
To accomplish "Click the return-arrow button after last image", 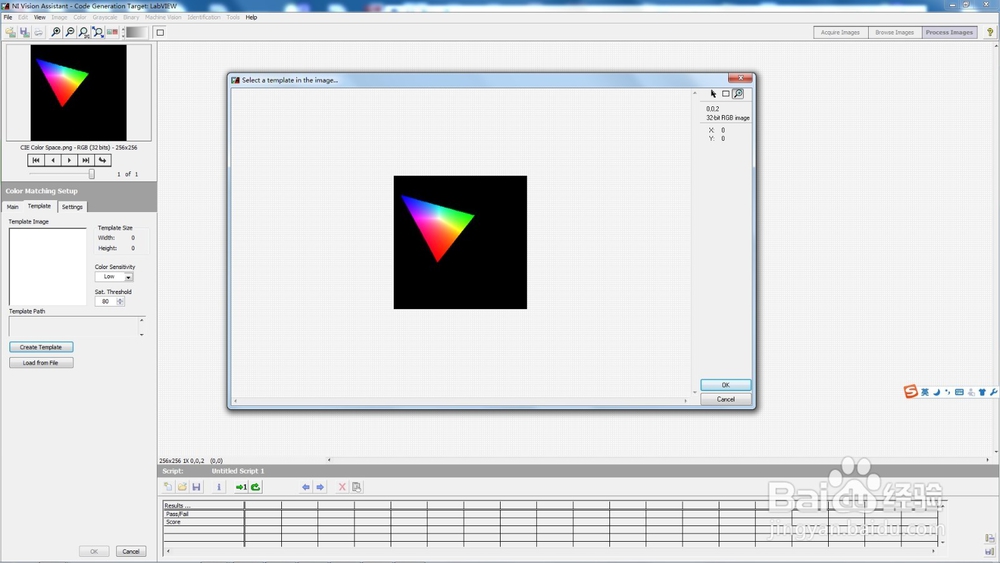I will coord(103,160).
